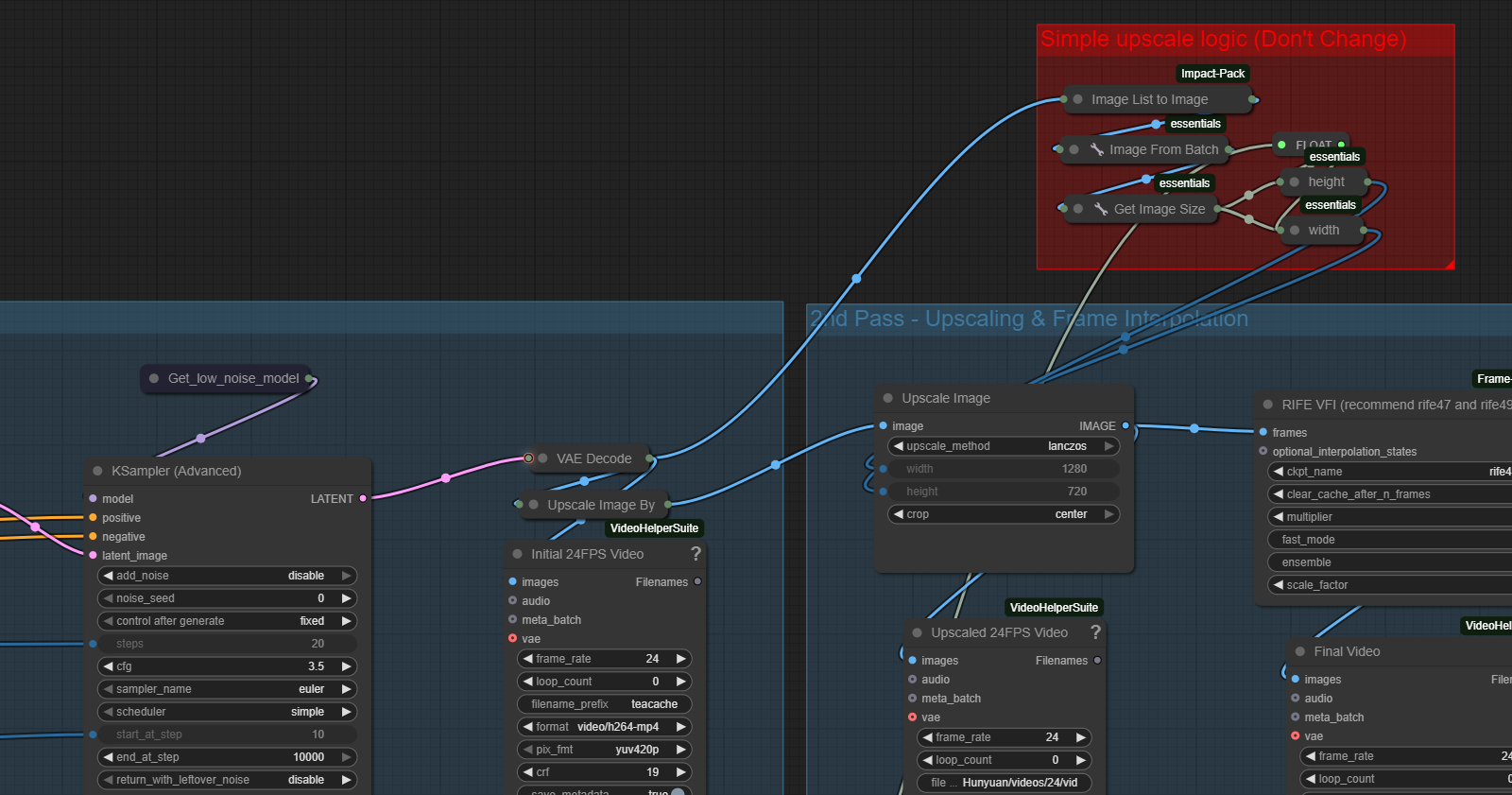Open help on Initial 24FPS Video node
The height and width of the screenshot is (795, 1512).
pyautogui.click(x=696, y=554)
